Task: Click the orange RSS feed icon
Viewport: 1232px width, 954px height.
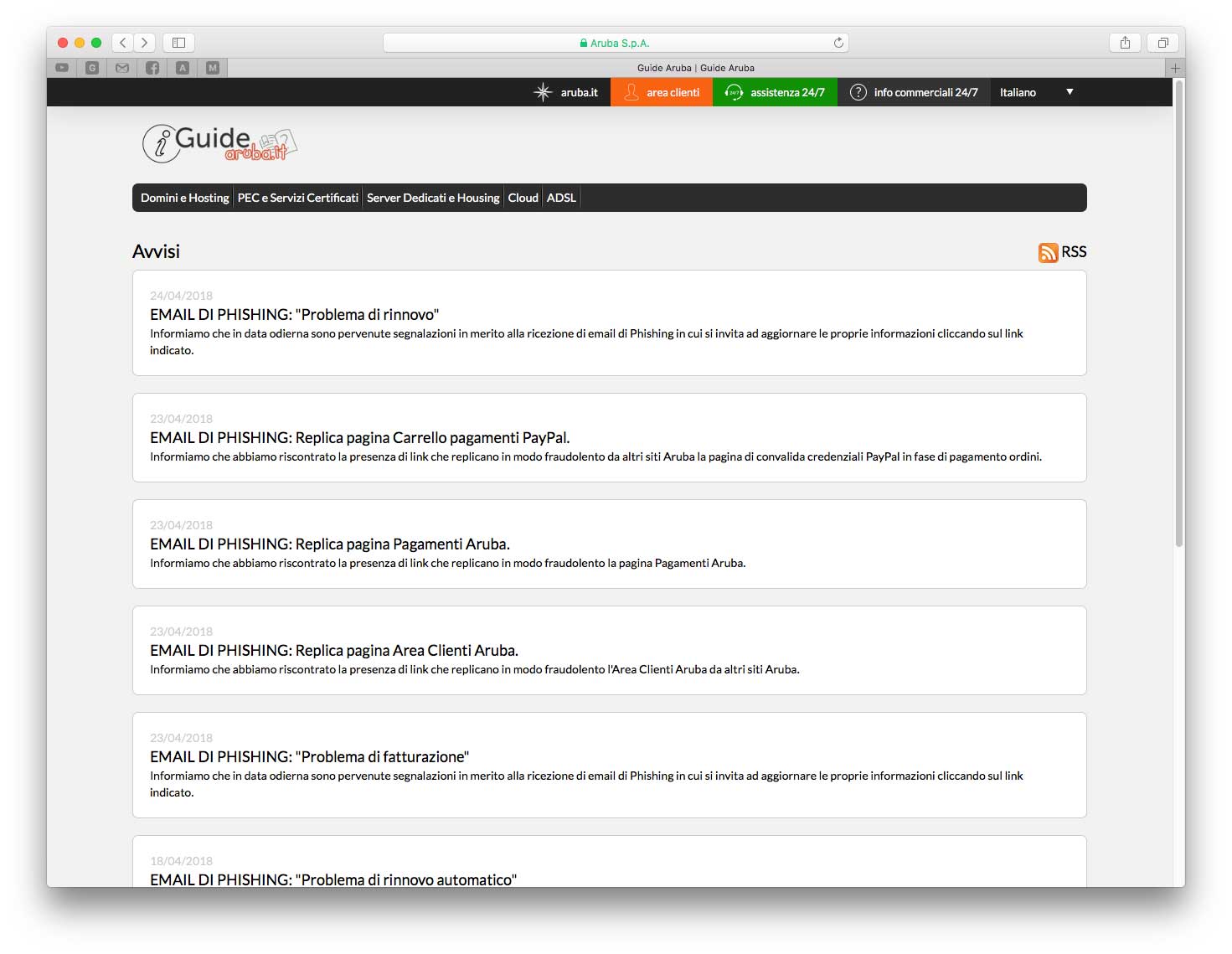Action: (x=1048, y=252)
